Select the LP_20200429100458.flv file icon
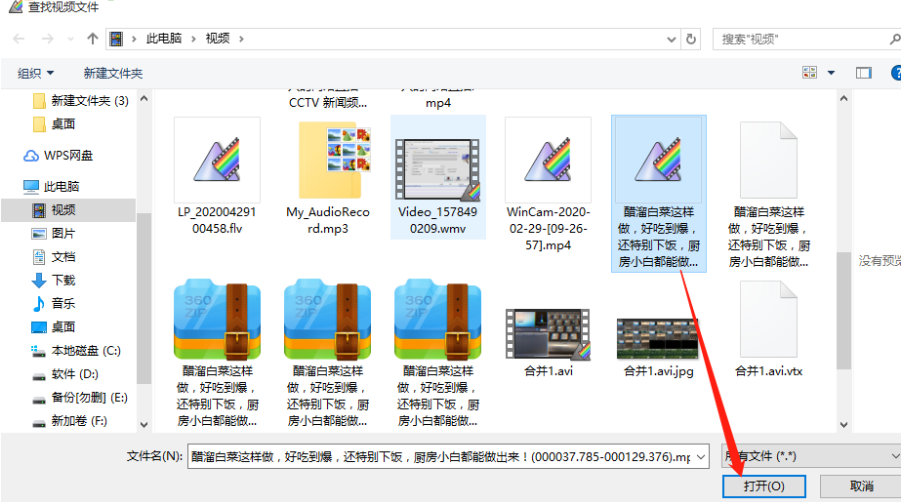Viewport: 904px width, 502px height. (217, 160)
